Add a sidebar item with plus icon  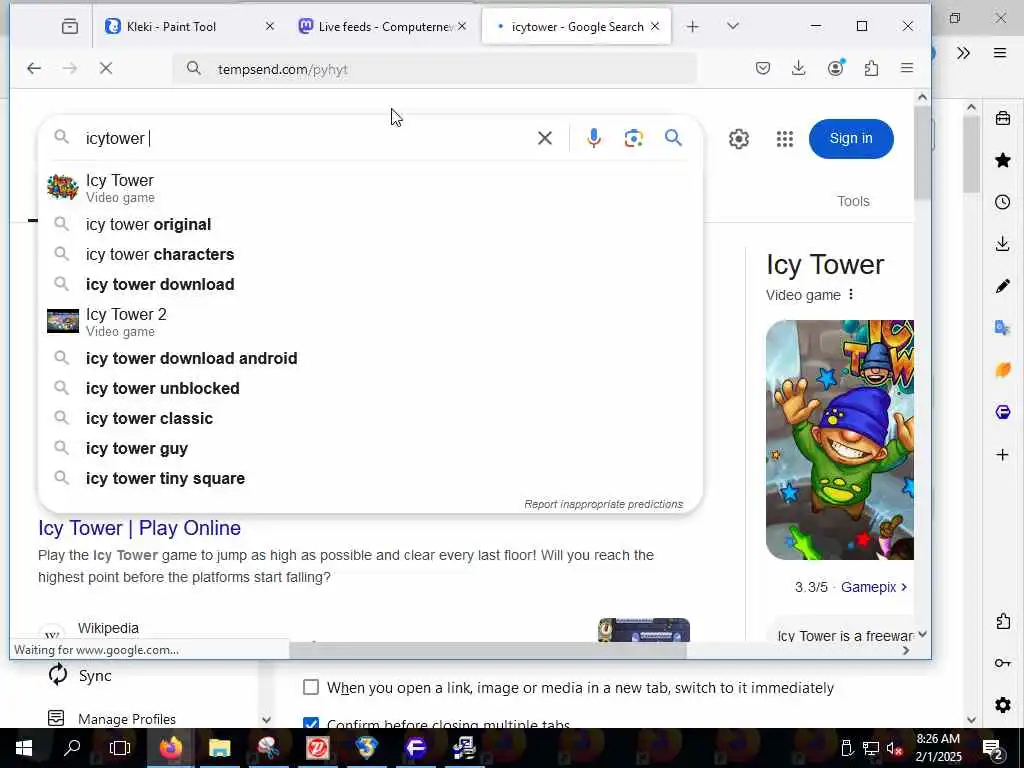point(1002,455)
